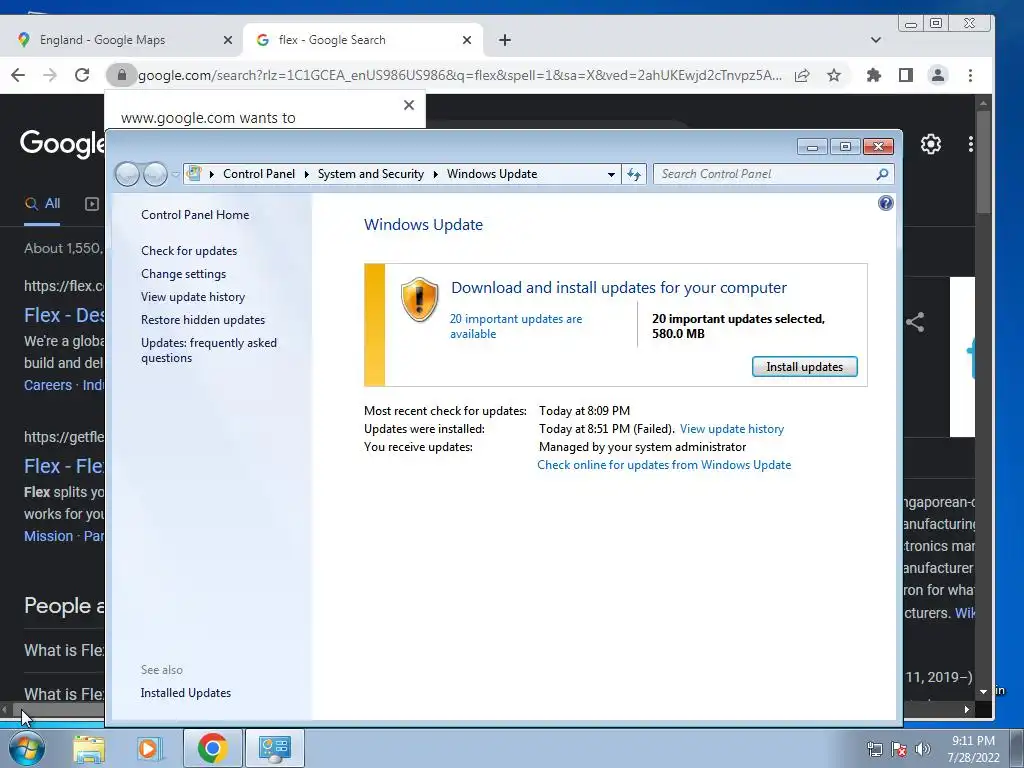Open Restore hidden updates
The image size is (1024, 768).
click(203, 320)
